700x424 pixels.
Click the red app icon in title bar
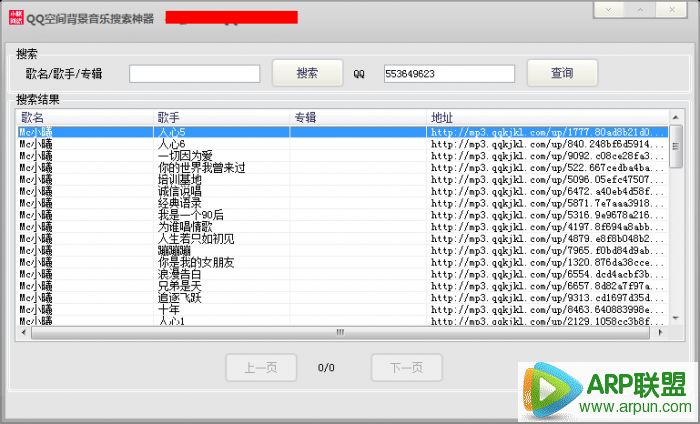(16, 17)
